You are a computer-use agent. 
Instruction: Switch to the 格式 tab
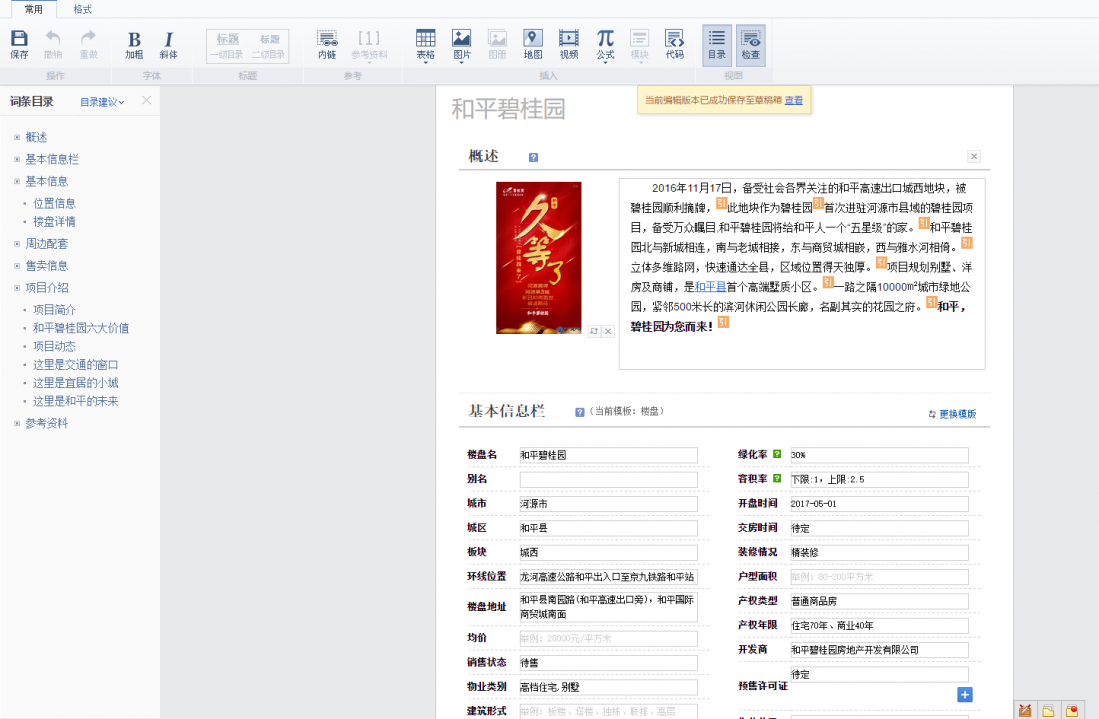[83, 9]
